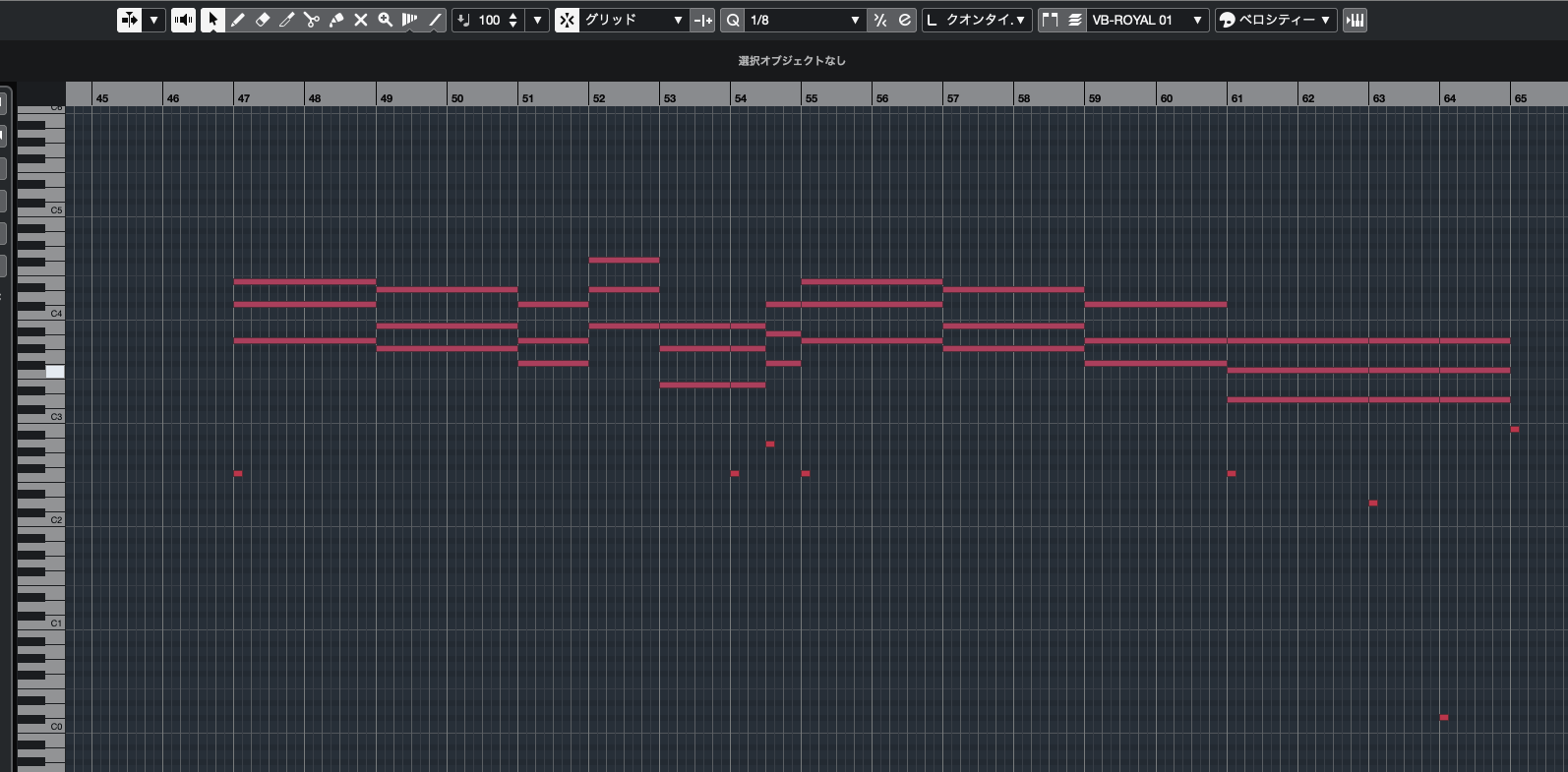
Task: Toggle Auto-Scroll button
Action: [129, 20]
